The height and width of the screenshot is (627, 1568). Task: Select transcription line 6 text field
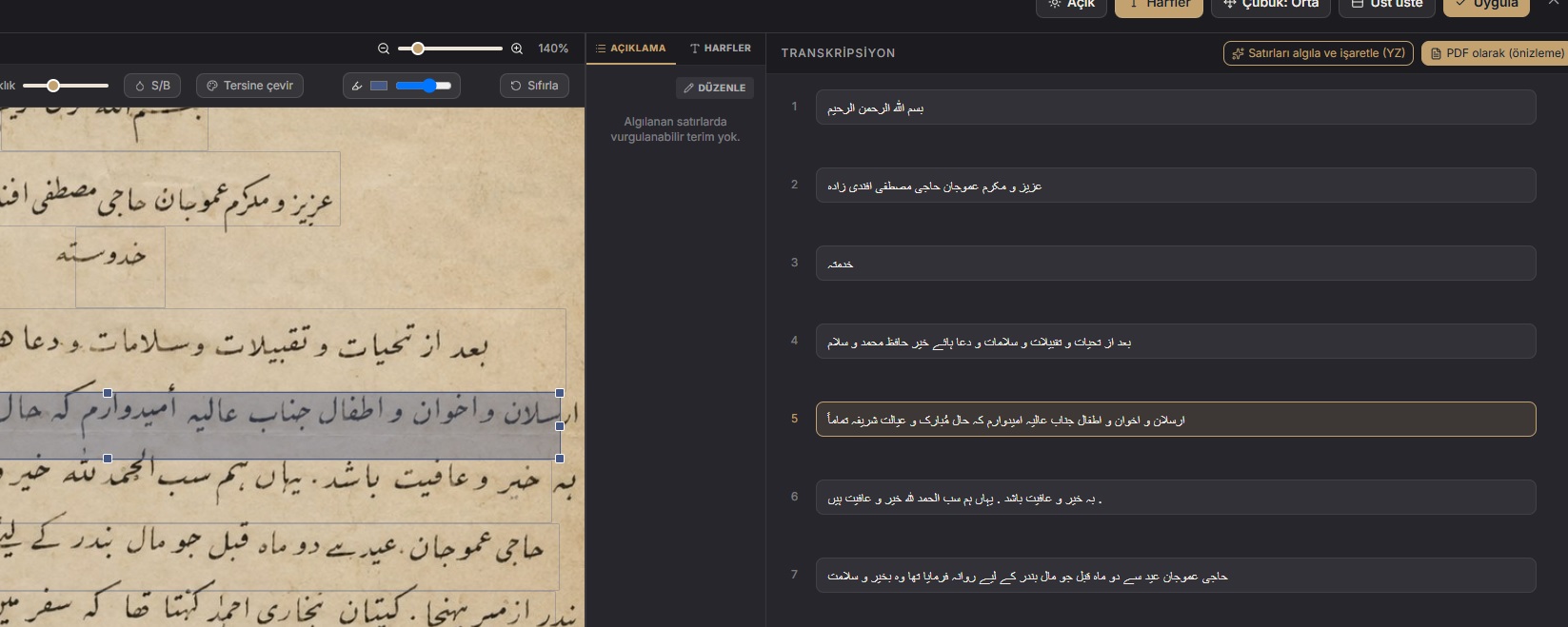[x=1176, y=498]
